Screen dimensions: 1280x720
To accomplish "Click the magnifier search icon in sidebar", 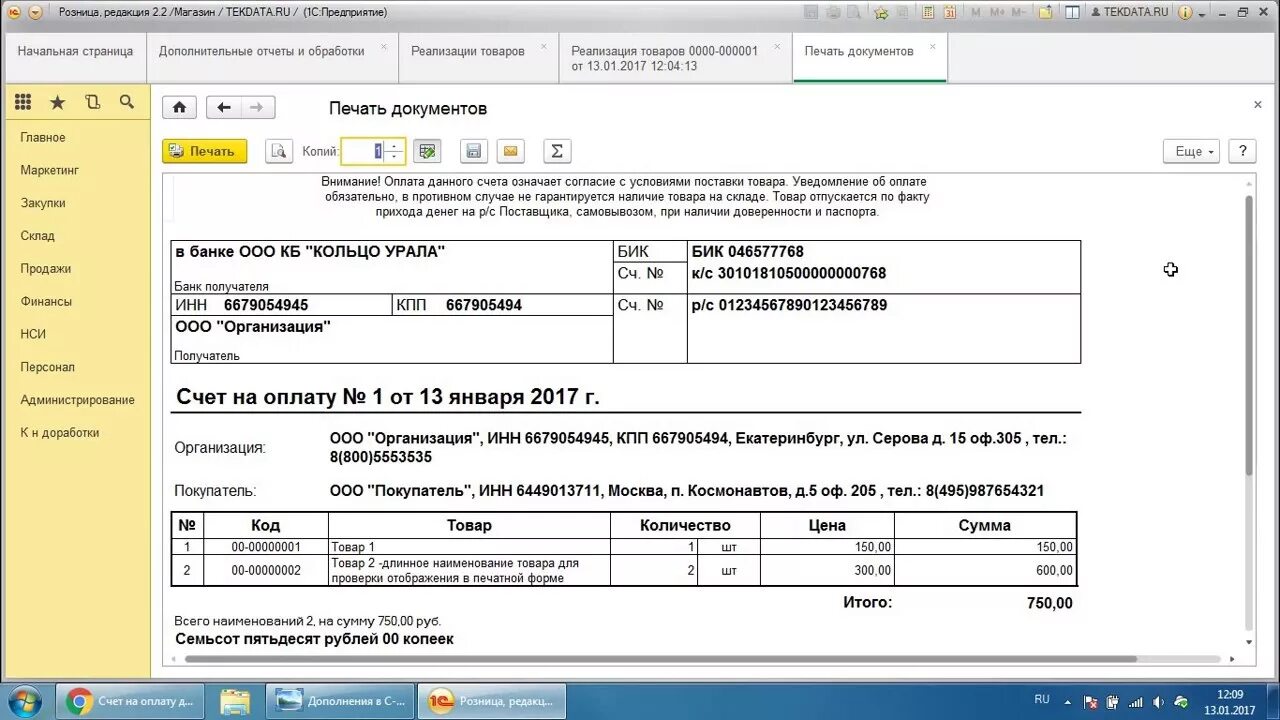I will (x=127, y=102).
